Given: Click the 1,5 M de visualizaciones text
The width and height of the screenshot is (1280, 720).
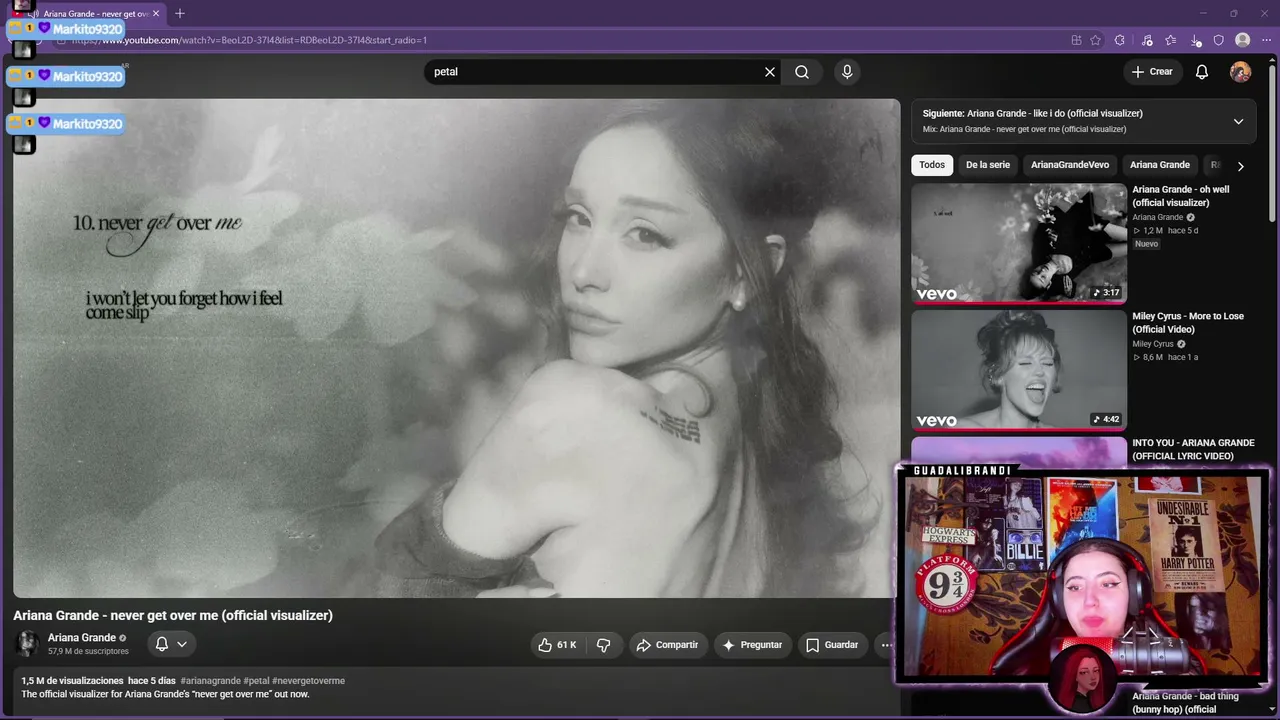Looking at the screenshot, I should pos(73,681).
